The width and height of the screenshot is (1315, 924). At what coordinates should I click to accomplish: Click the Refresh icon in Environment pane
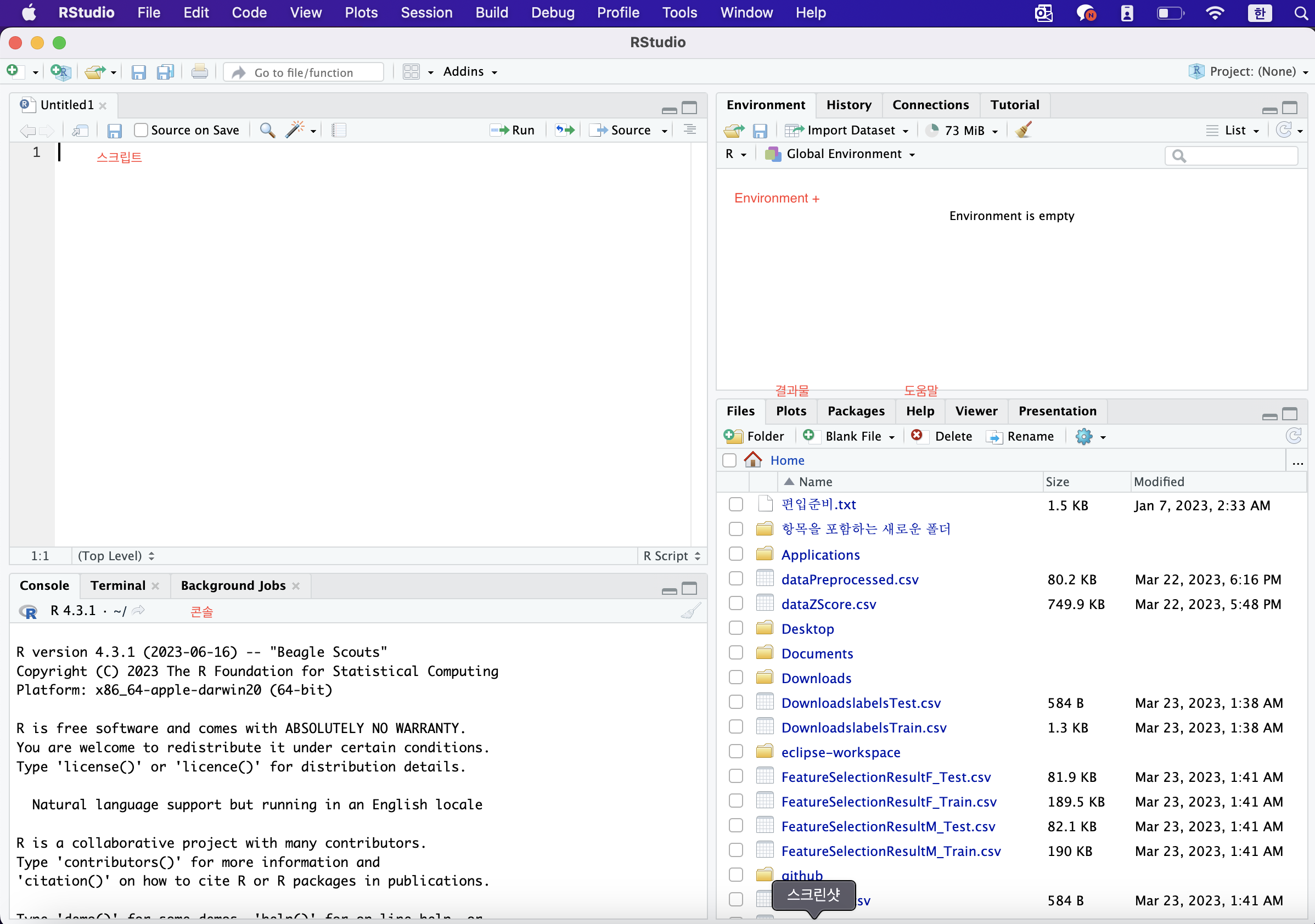coord(1284,130)
